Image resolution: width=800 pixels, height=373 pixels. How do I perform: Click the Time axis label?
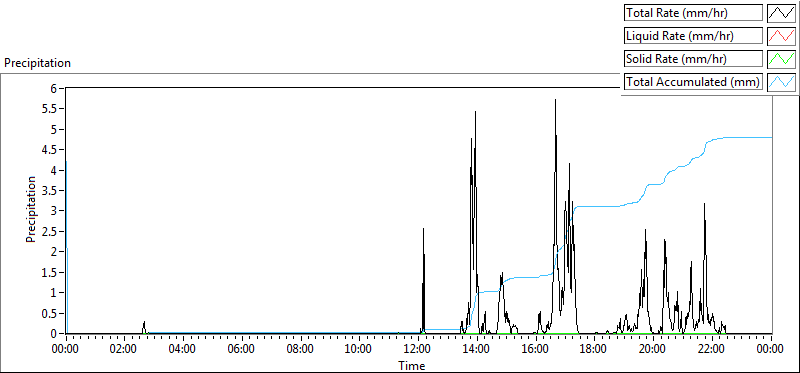[411, 365]
